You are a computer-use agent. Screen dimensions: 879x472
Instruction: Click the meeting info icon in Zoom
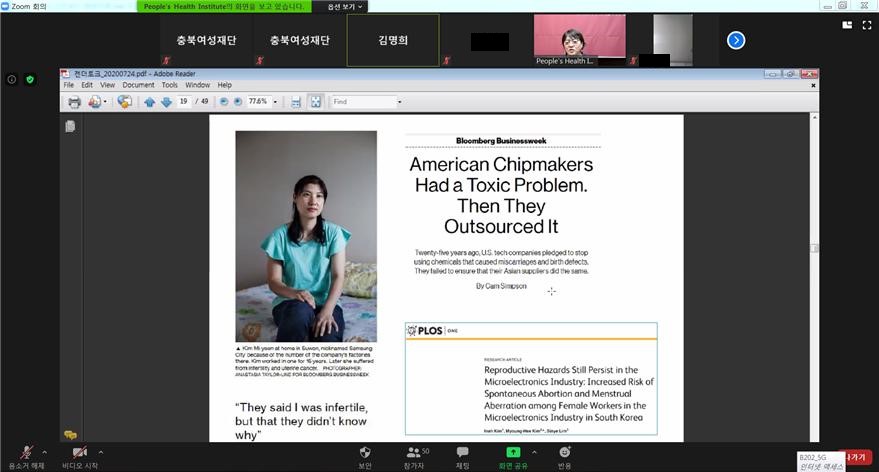click(11, 80)
